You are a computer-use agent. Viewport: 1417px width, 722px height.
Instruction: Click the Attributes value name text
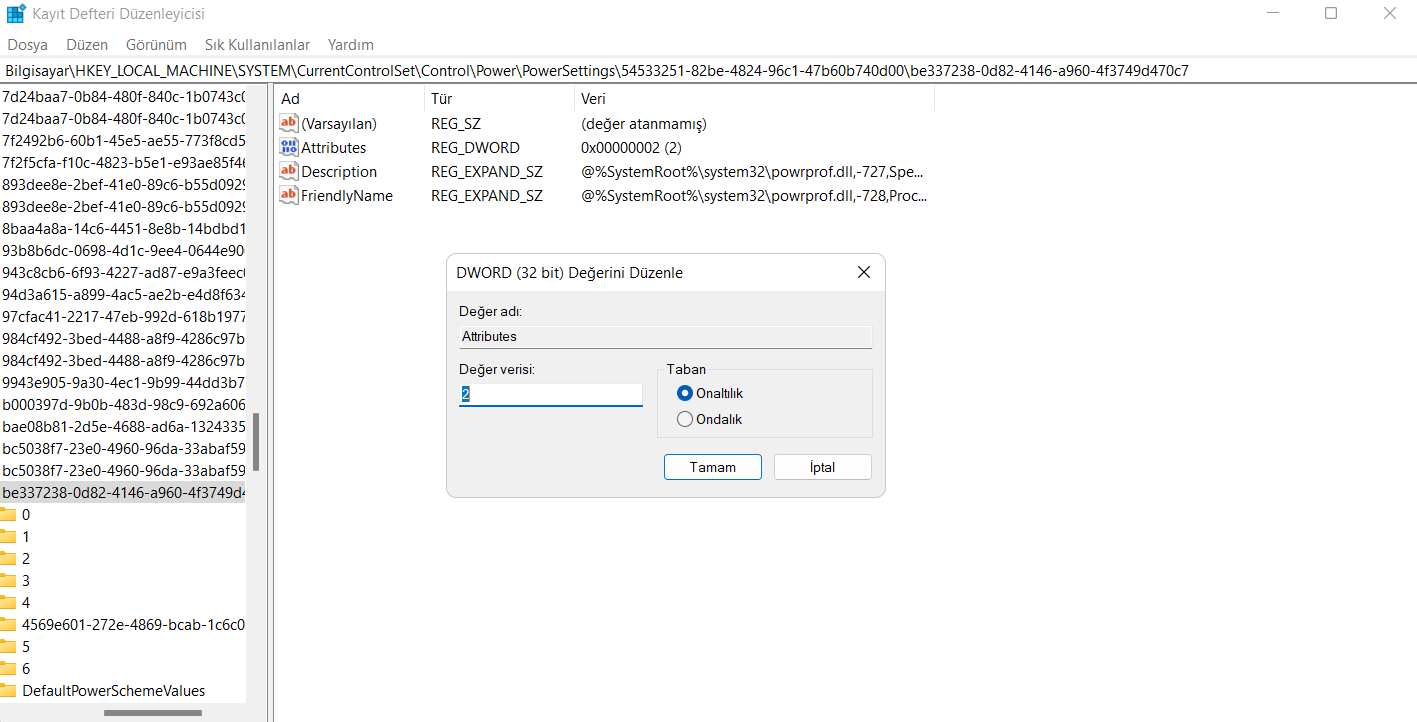click(334, 148)
